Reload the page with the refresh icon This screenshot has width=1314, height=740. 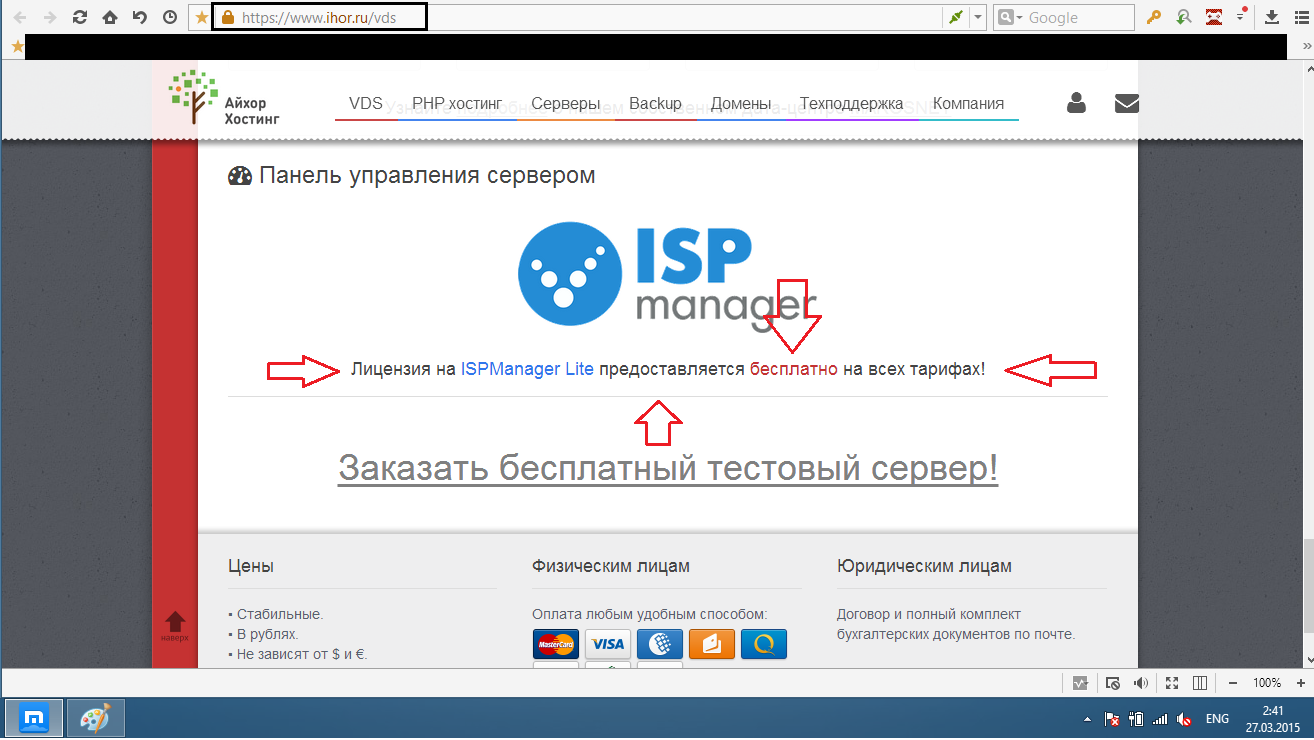coord(80,17)
